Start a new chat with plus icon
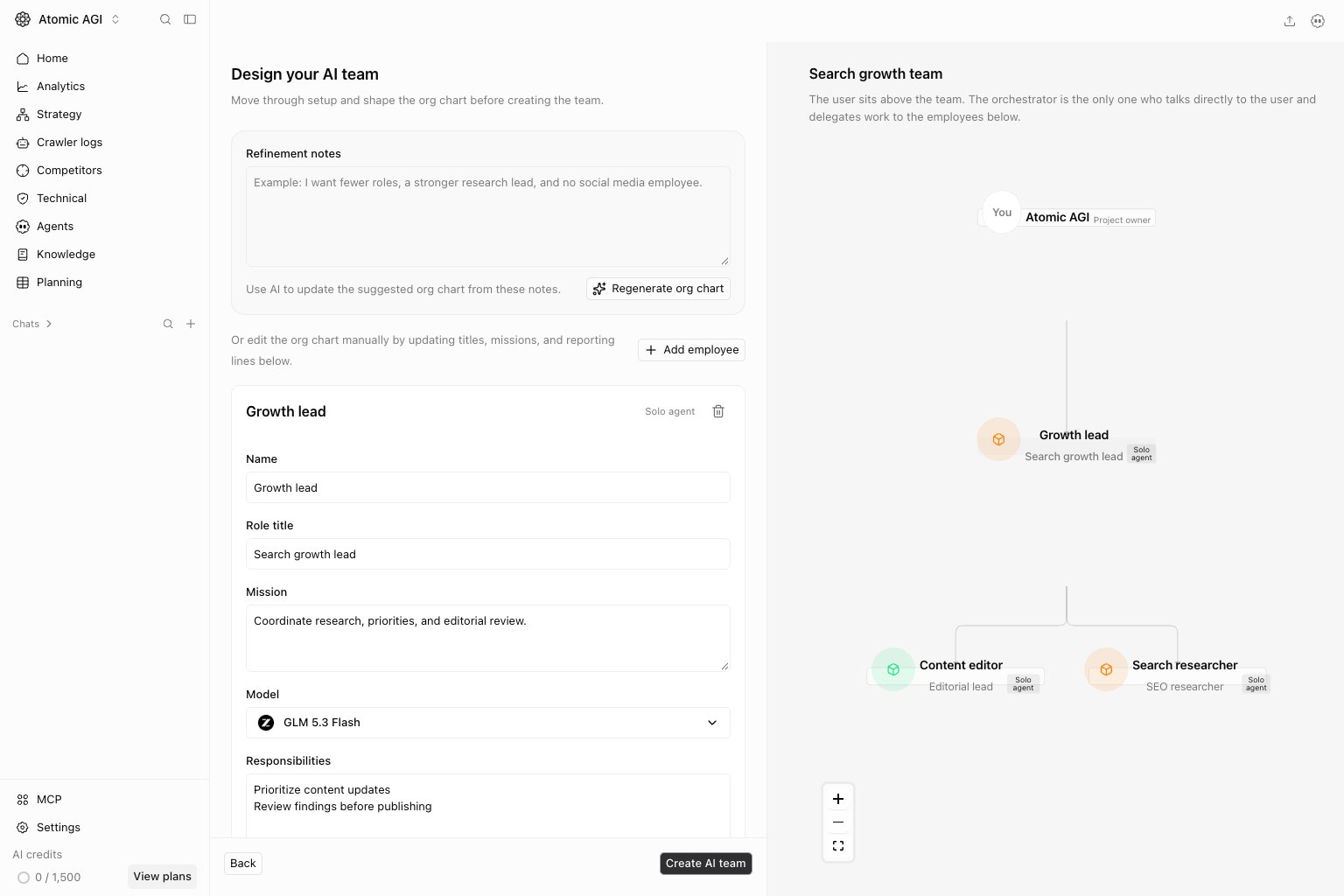The width and height of the screenshot is (1344, 896). [x=191, y=324]
